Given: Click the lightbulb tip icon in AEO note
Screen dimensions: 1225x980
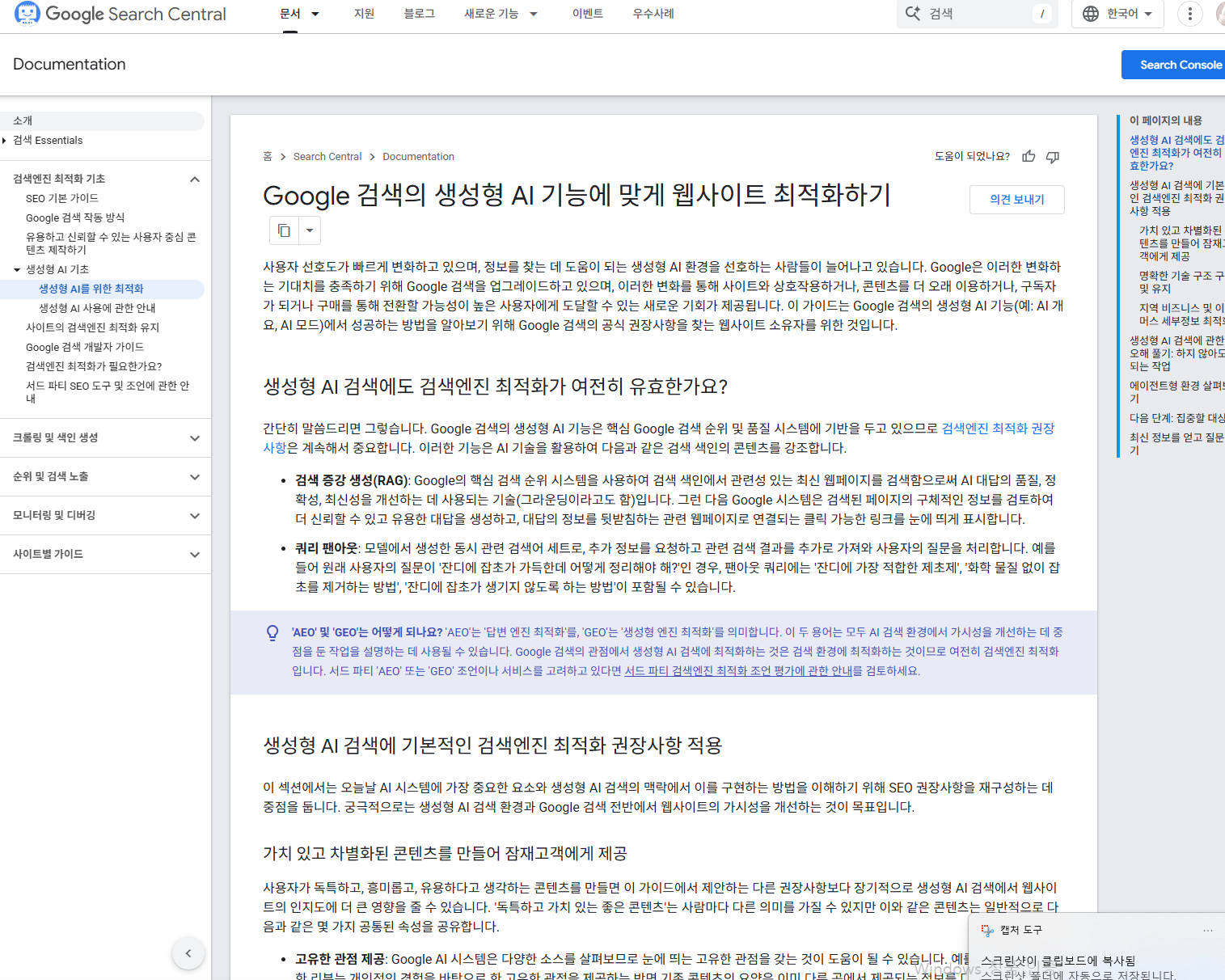Looking at the screenshot, I should coord(273,633).
